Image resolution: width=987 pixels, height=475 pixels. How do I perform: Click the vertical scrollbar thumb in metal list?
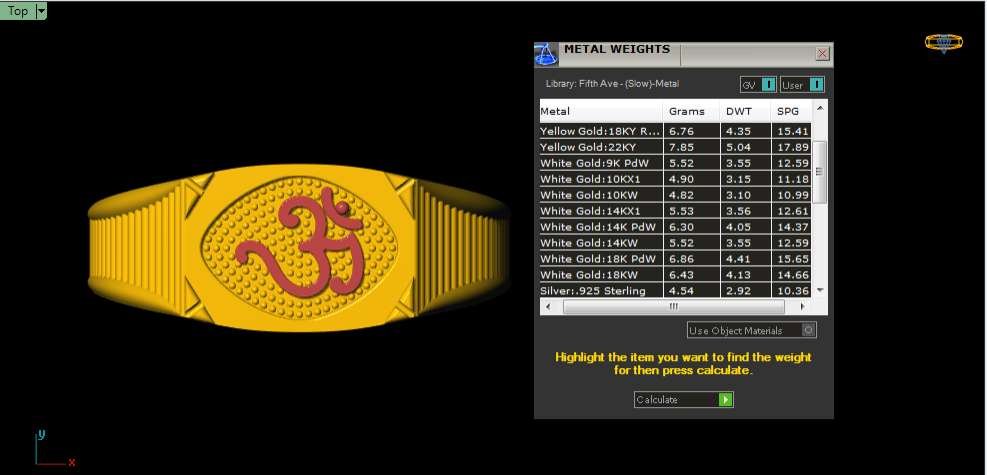[820, 171]
